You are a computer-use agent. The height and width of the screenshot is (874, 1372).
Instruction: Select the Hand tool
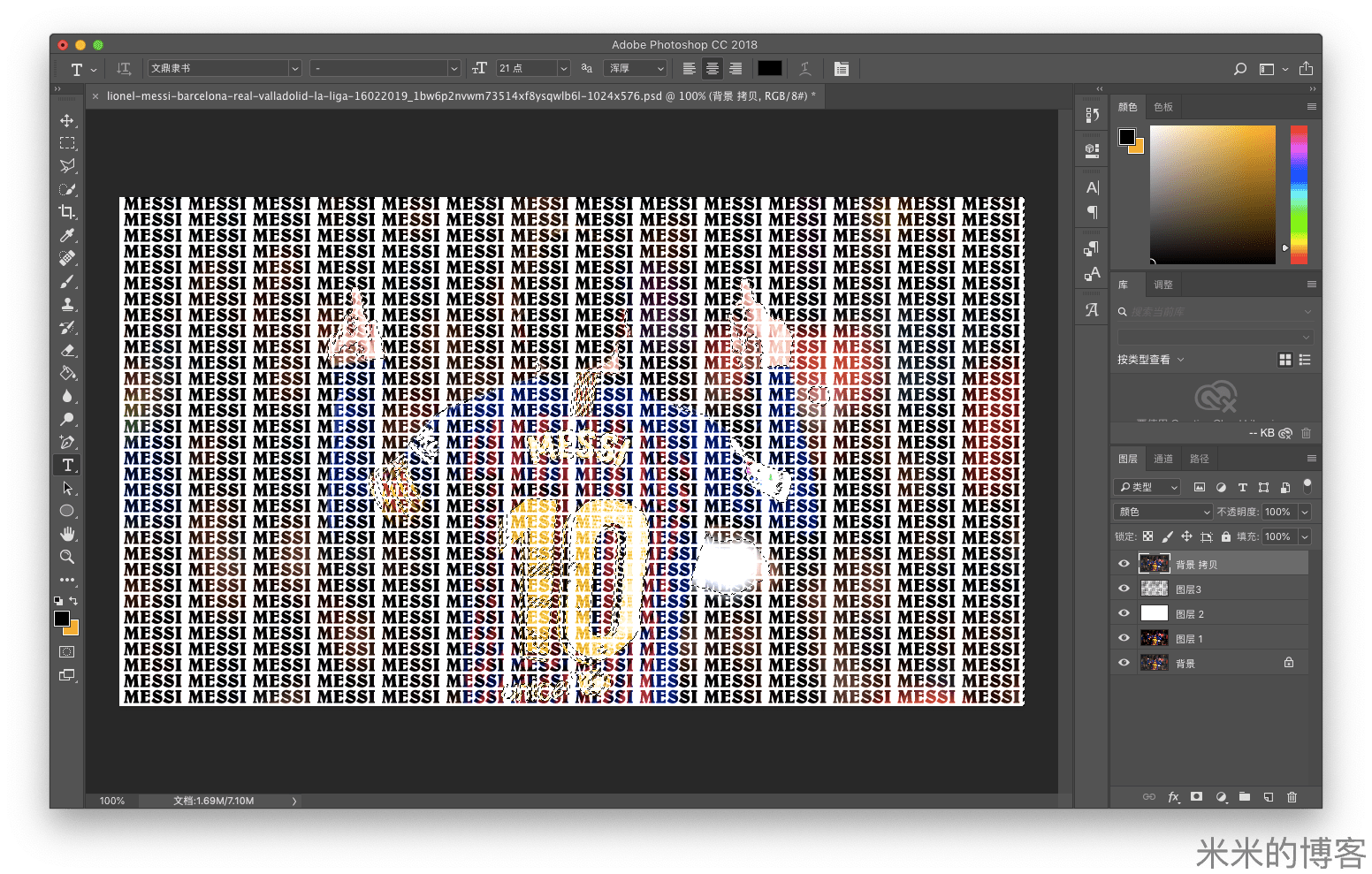(x=67, y=534)
